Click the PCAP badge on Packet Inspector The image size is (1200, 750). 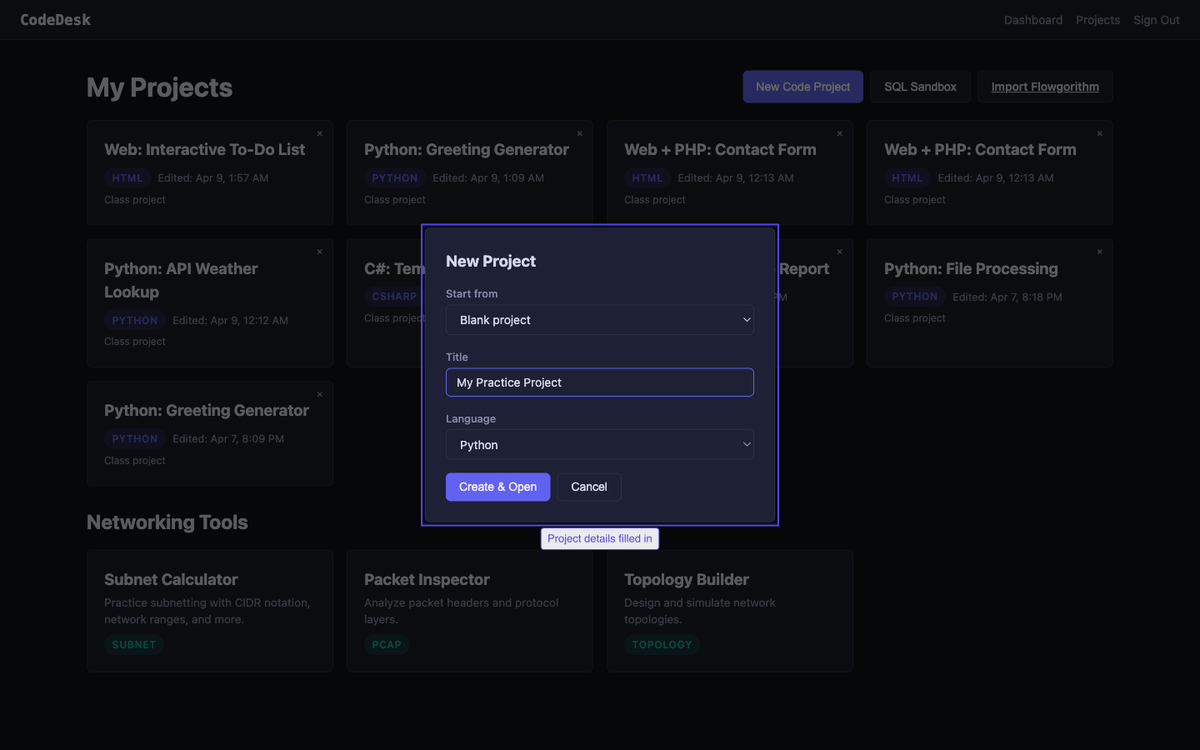pyautogui.click(x=387, y=644)
